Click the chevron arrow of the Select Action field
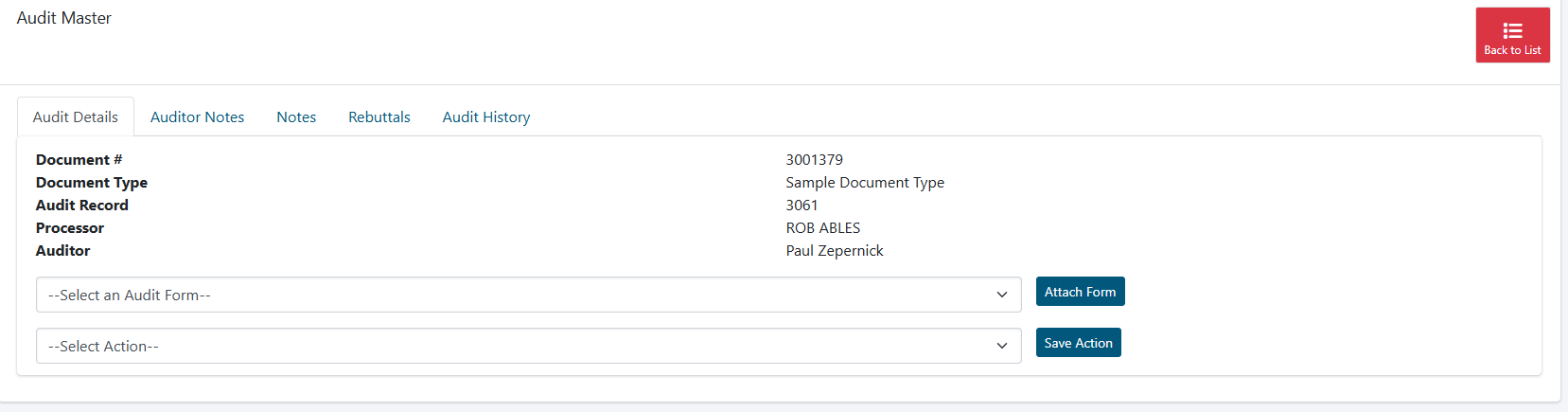Screen dimensions: 1568x412 (1002, 346)
